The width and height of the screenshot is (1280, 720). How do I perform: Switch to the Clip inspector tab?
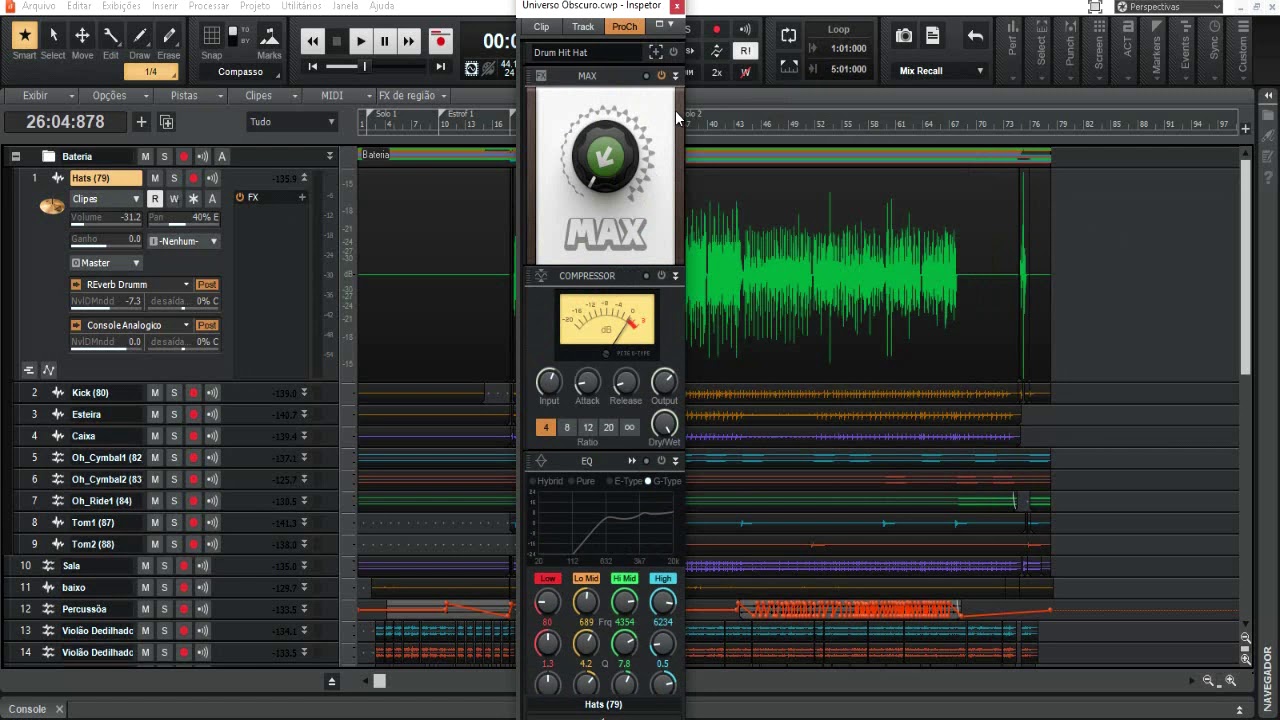(541, 27)
